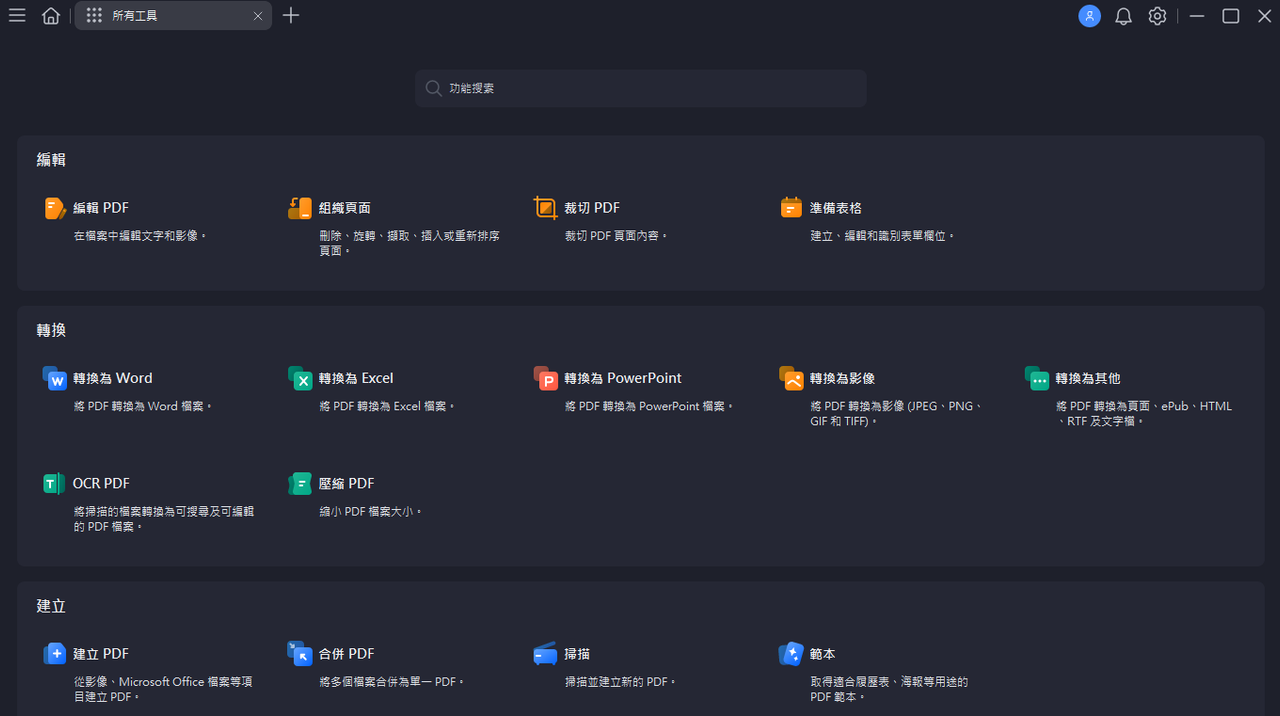Open the hamburger menu
Image resolution: width=1280 pixels, height=716 pixels.
pos(17,16)
